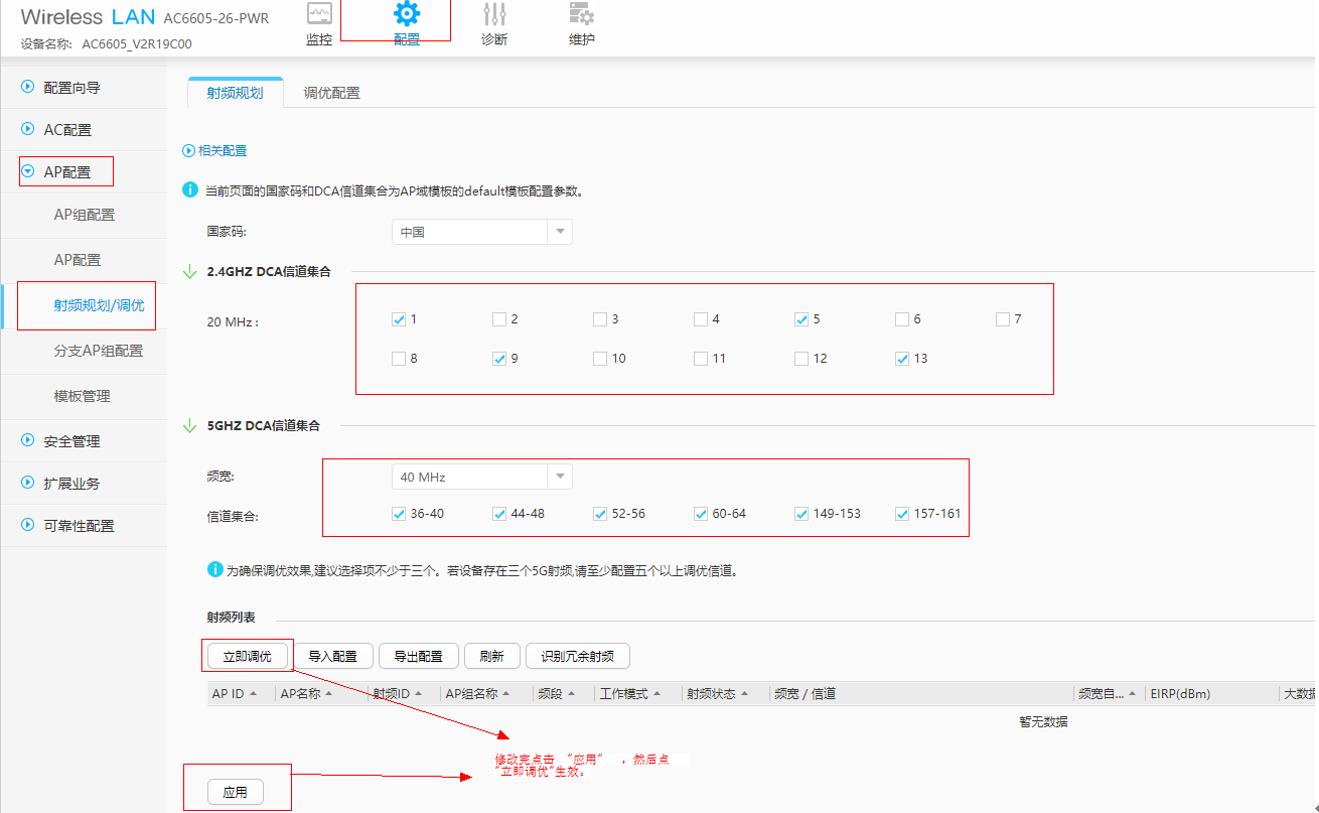Screen dimensions: 1319x813
Task: Check 2.4GHz channel 4
Action: 701,319
